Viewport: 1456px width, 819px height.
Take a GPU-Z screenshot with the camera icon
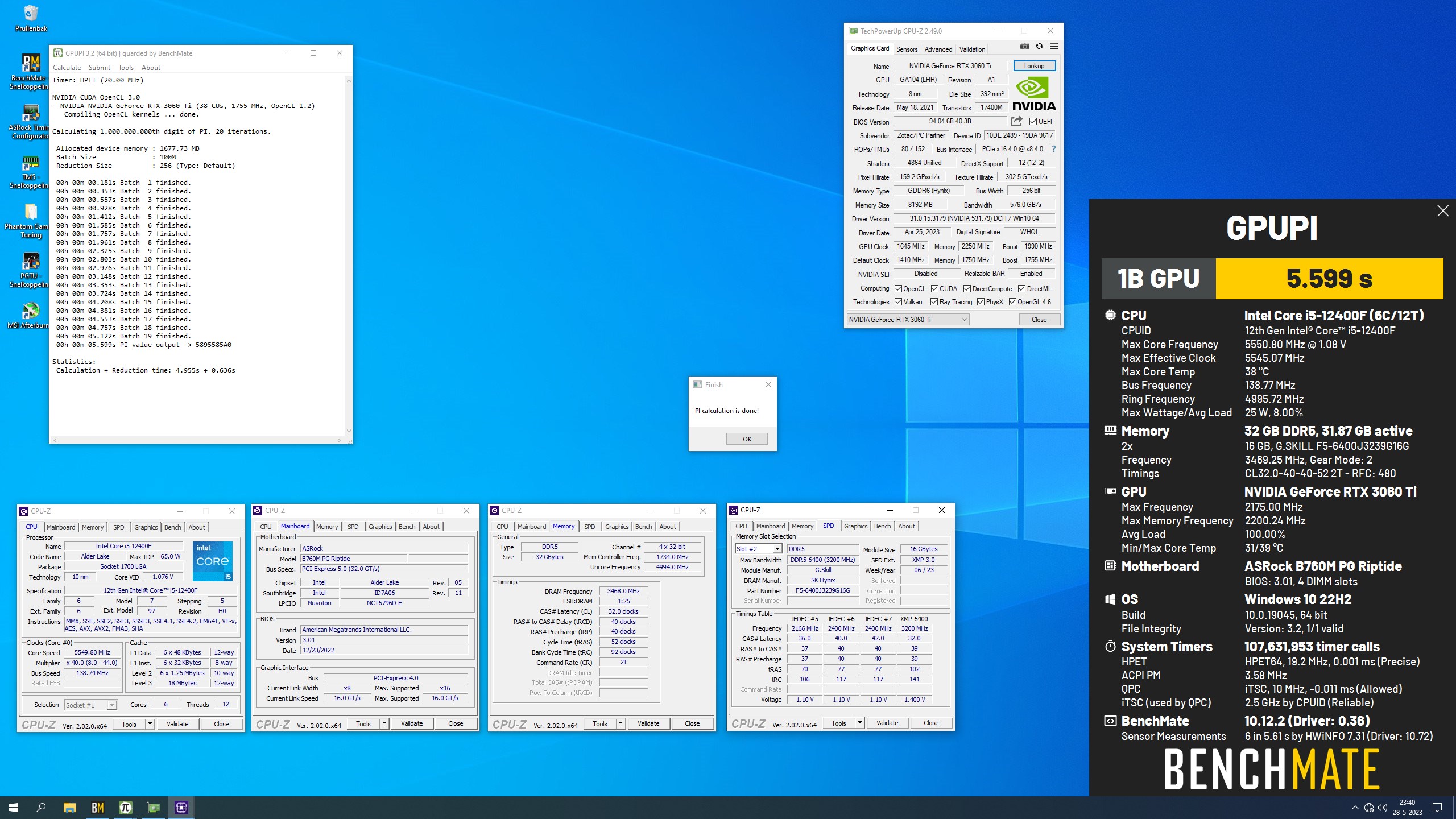tap(1024, 46)
